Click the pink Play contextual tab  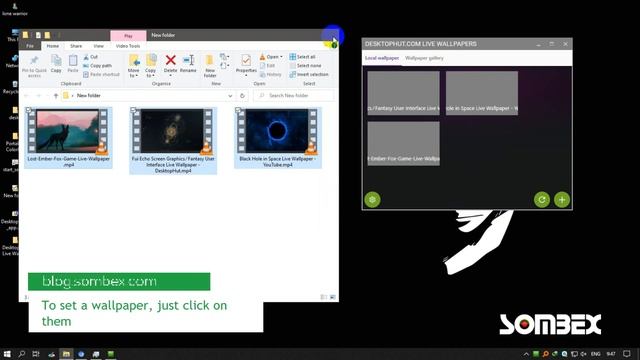(128, 36)
